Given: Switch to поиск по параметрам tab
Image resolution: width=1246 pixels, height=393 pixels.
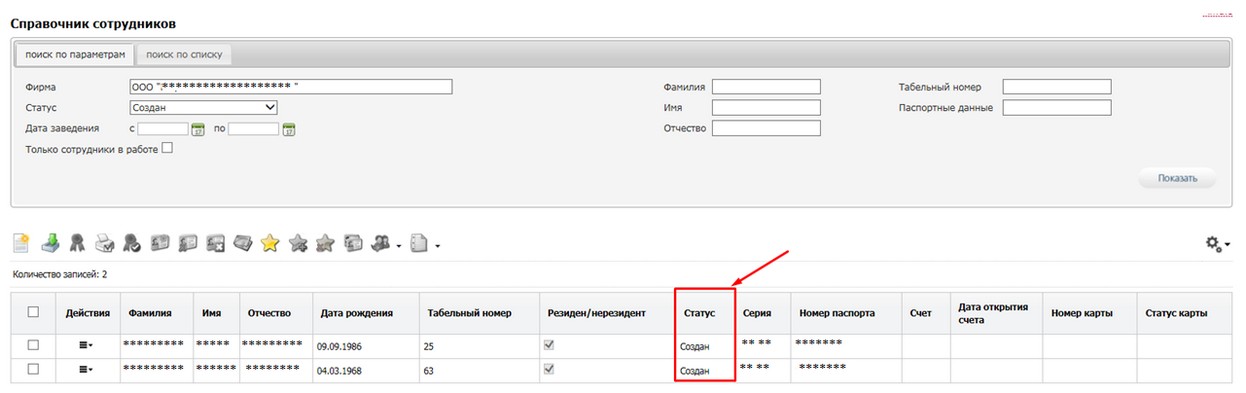Looking at the screenshot, I should [x=76, y=54].
